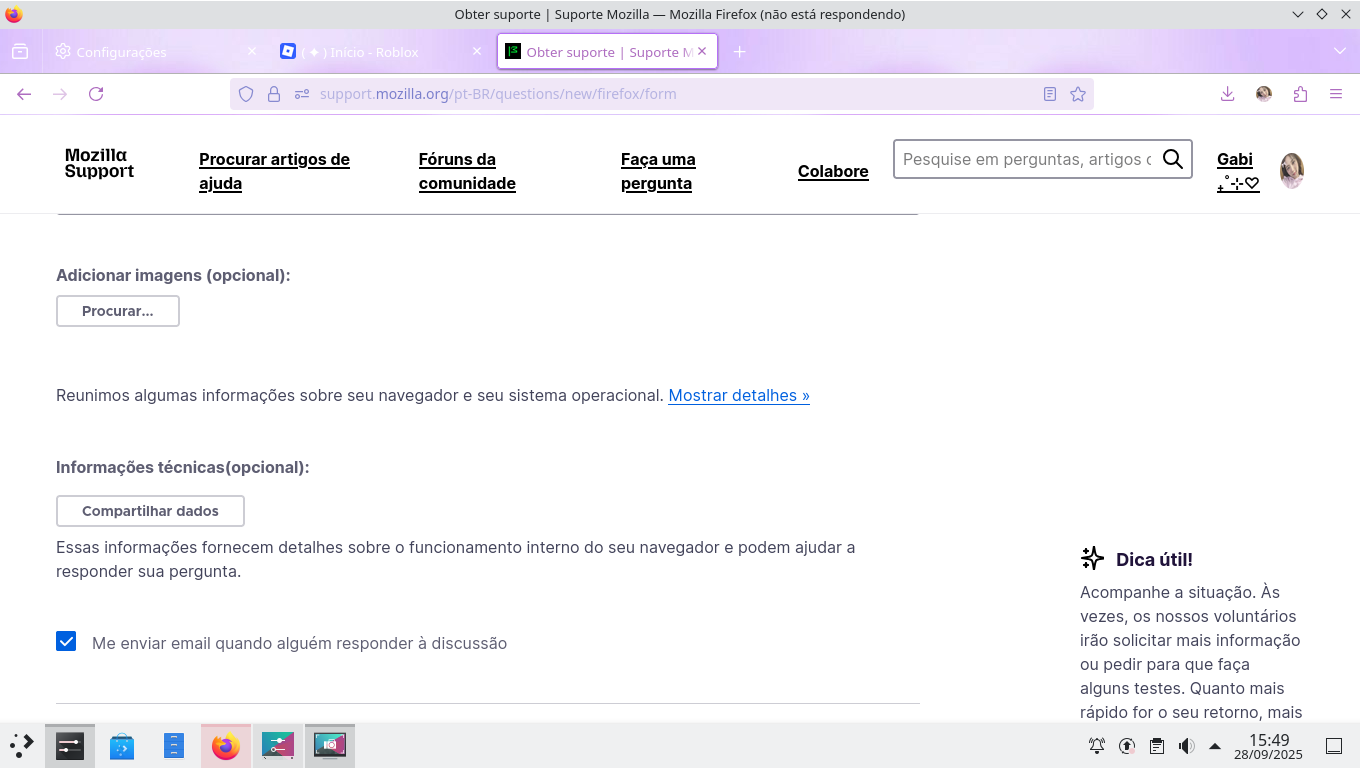Click the Colabore navigation item
The height and width of the screenshot is (768, 1360).
[x=833, y=171]
